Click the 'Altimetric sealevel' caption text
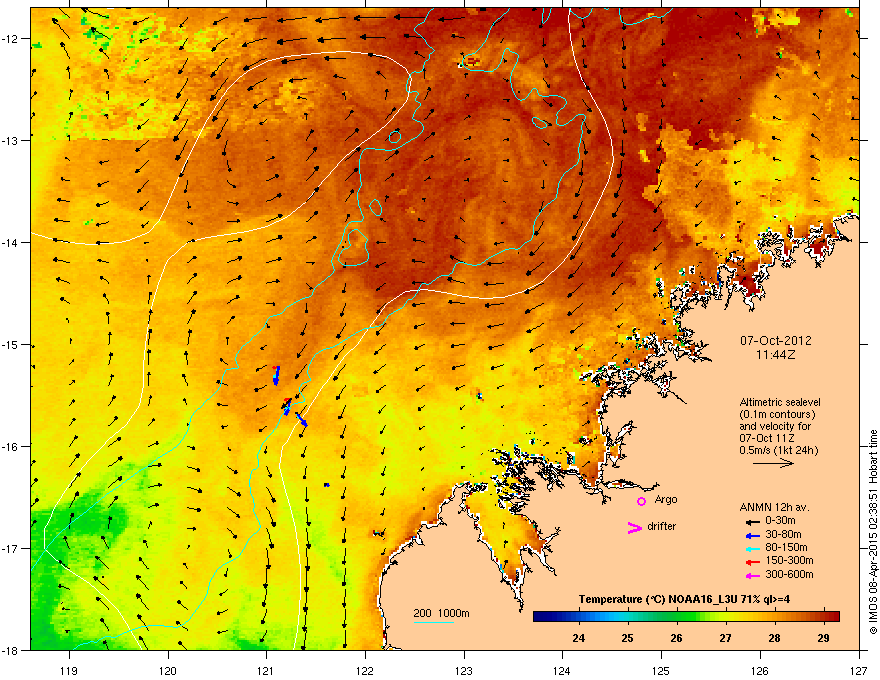The width and height of the screenshot is (880, 680). [780, 402]
